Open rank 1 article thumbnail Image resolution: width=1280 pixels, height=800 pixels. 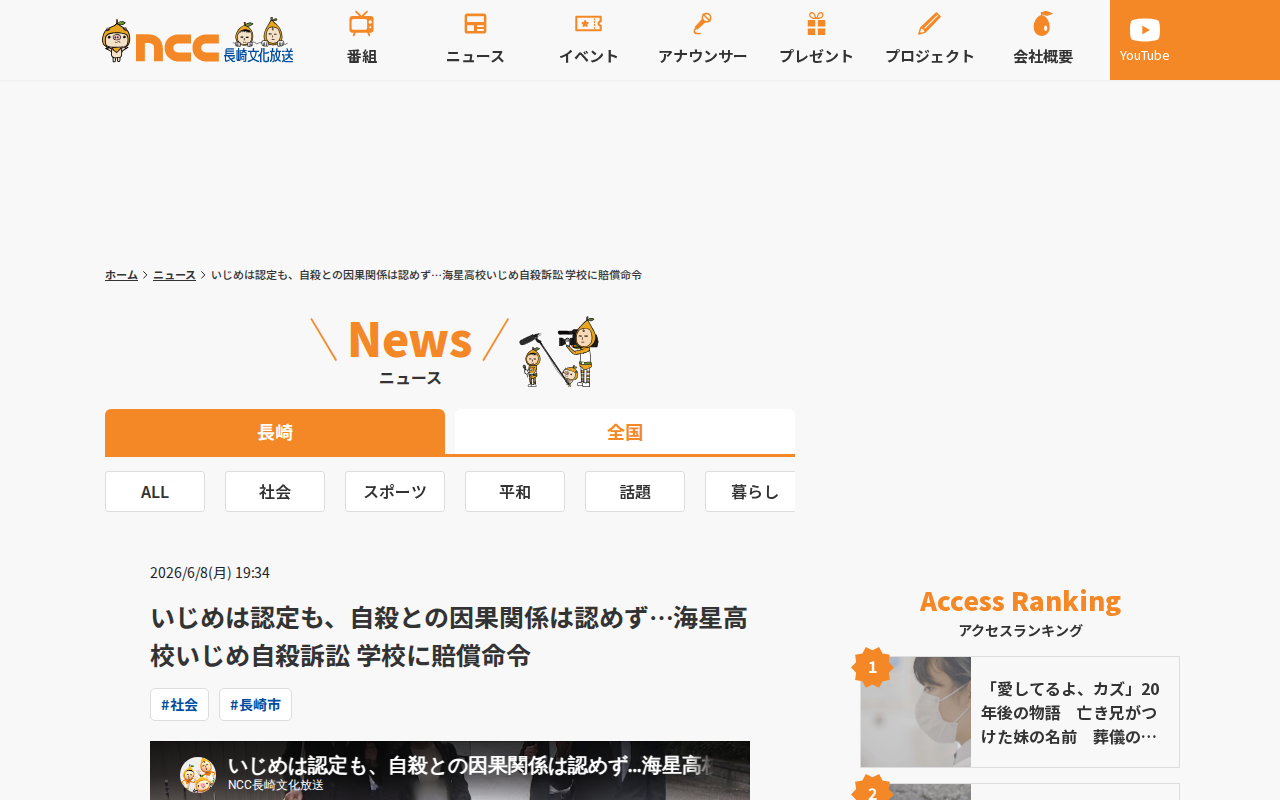coord(916,712)
